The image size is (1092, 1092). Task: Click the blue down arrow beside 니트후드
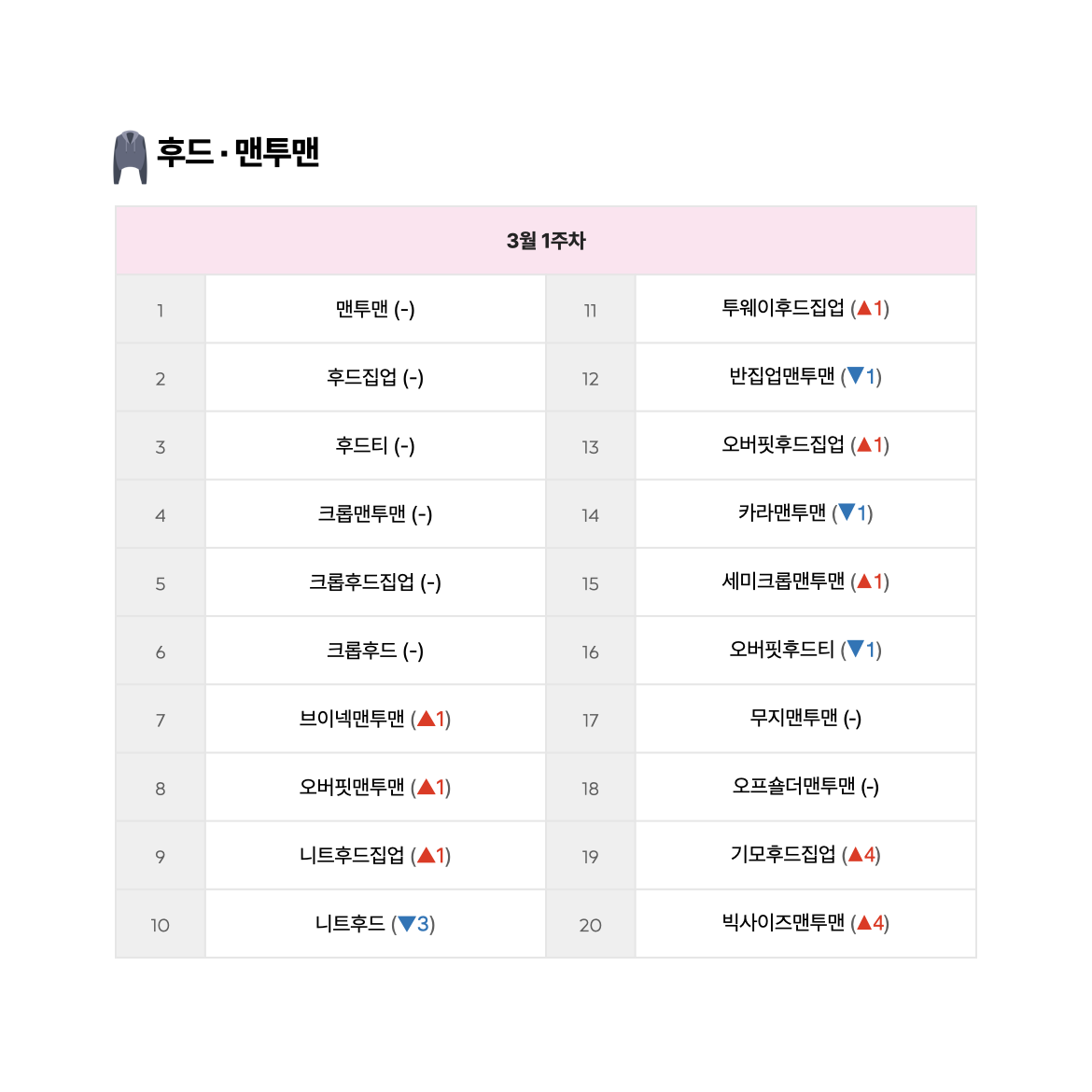(x=407, y=924)
